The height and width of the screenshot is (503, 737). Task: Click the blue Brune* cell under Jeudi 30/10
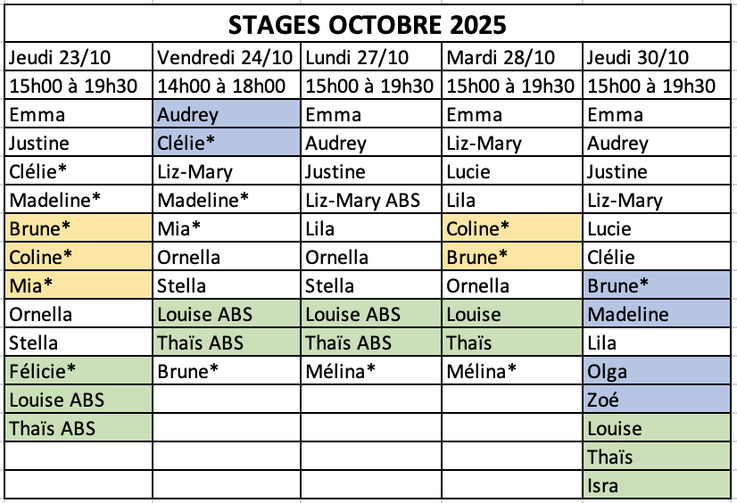(x=657, y=286)
